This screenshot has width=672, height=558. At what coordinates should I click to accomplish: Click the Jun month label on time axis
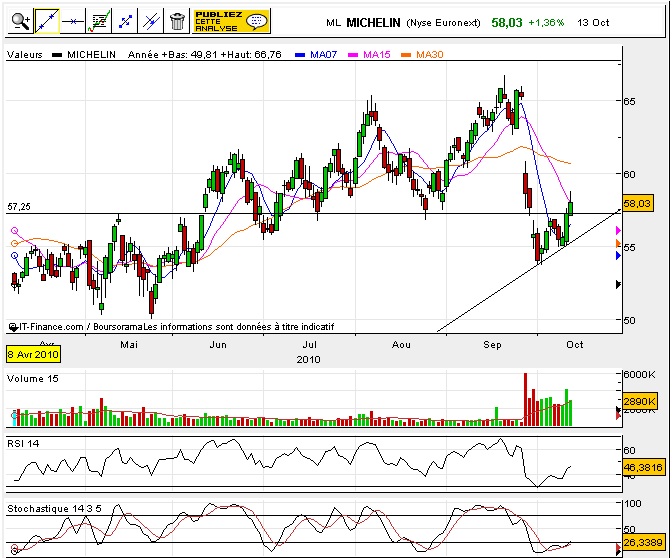coord(218,345)
